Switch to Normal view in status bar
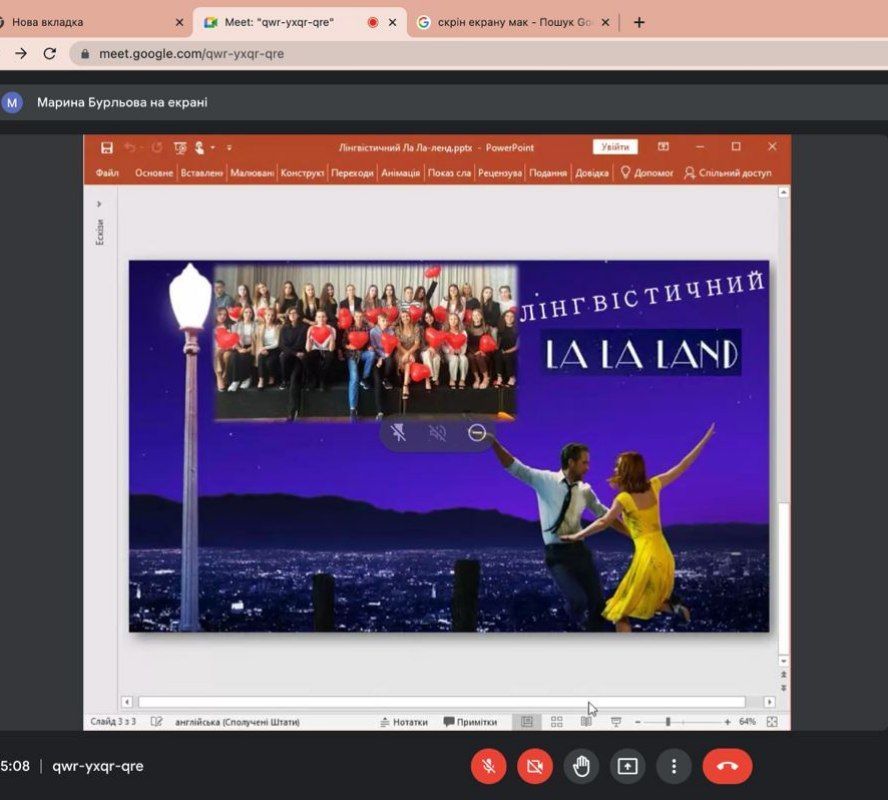 tap(527, 722)
